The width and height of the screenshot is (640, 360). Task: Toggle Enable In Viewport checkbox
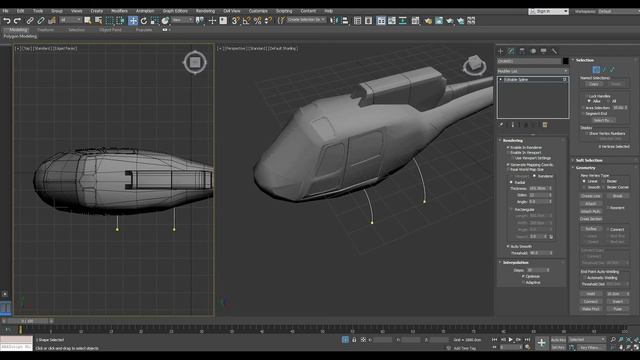[x=508, y=153]
